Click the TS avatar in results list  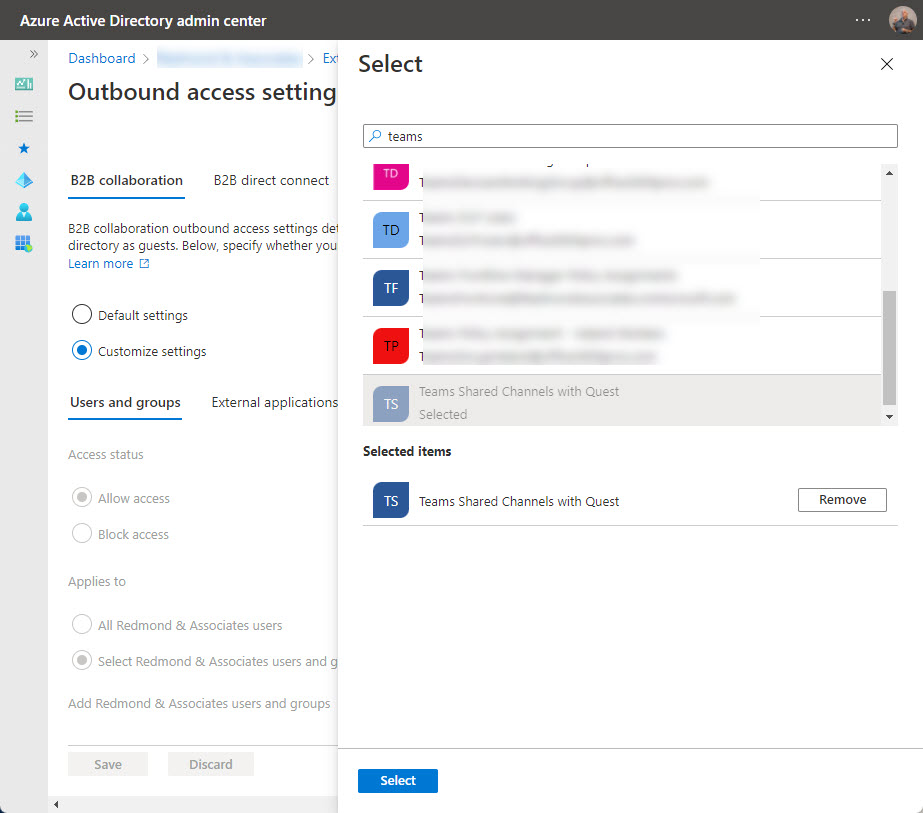tap(391, 404)
